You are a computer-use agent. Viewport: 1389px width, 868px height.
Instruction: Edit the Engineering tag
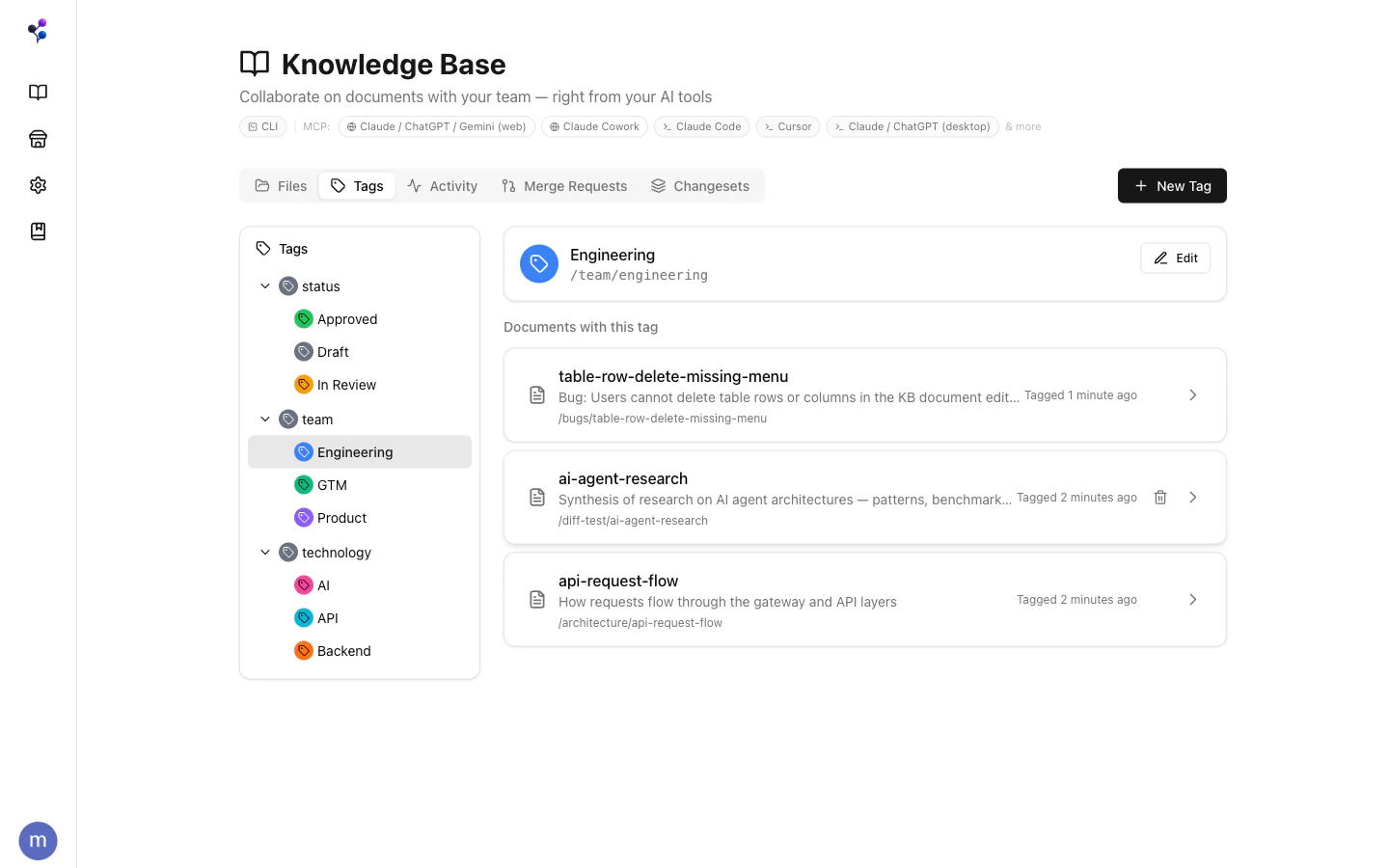click(x=1175, y=258)
